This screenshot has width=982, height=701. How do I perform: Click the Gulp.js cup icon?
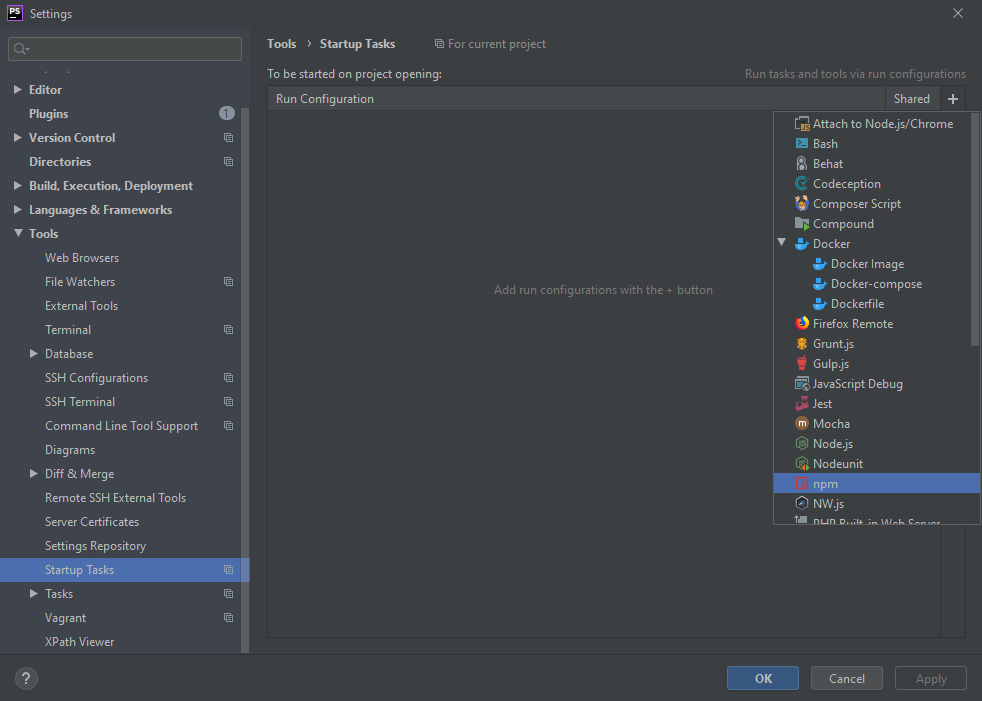pyautogui.click(x=802, y=363)
